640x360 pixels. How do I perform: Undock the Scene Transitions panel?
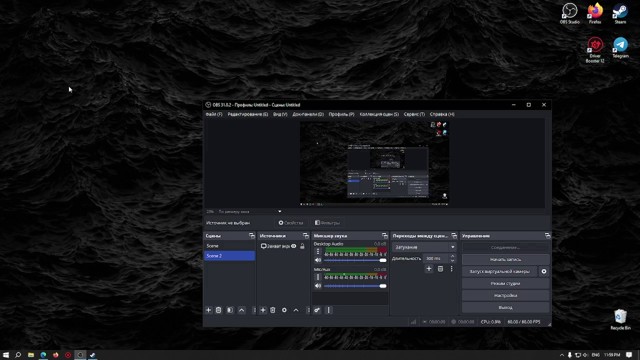454,236
